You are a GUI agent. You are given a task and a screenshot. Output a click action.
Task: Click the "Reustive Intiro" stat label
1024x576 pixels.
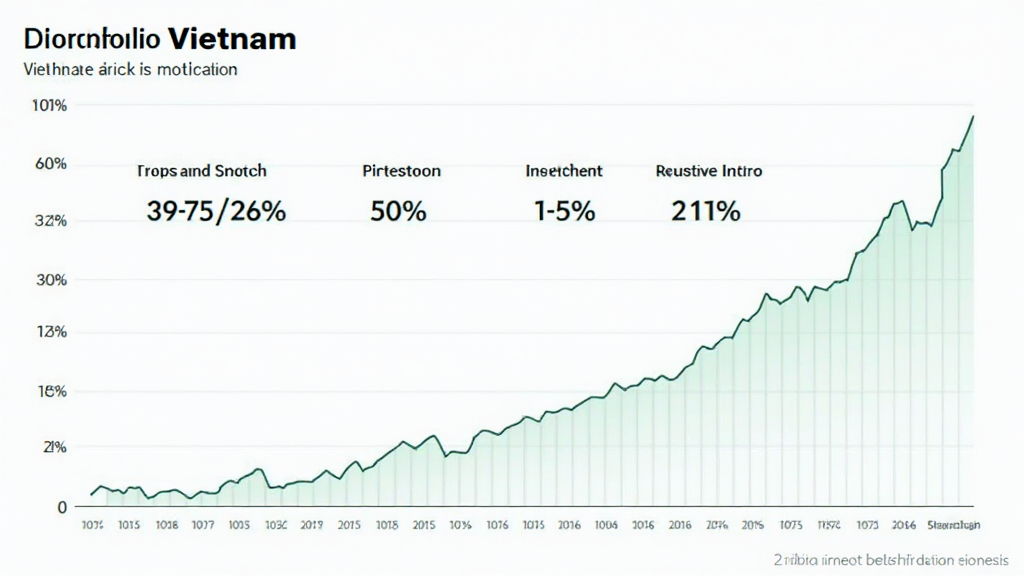coord(708,171)
